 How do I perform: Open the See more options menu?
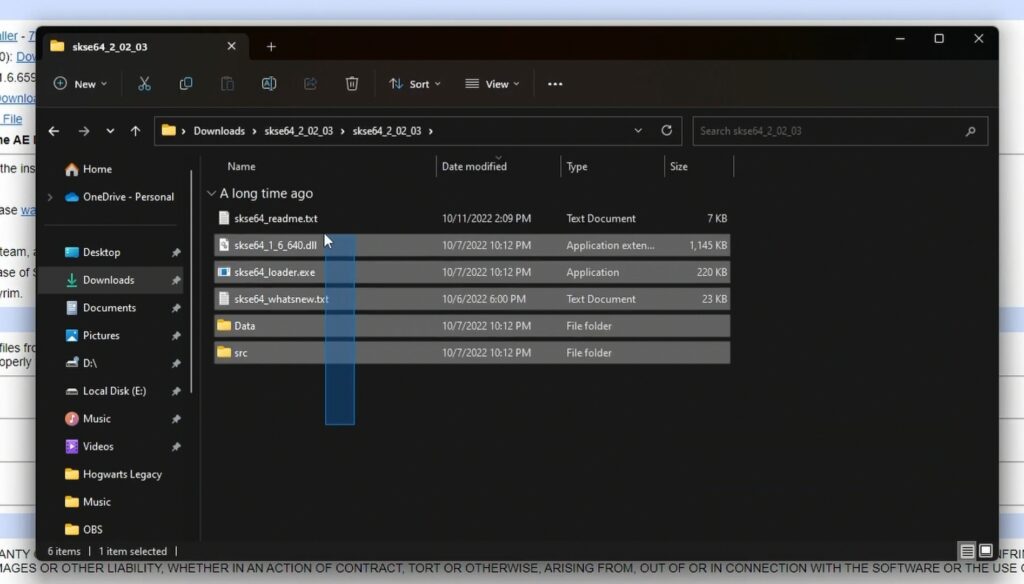click(555, 84)
